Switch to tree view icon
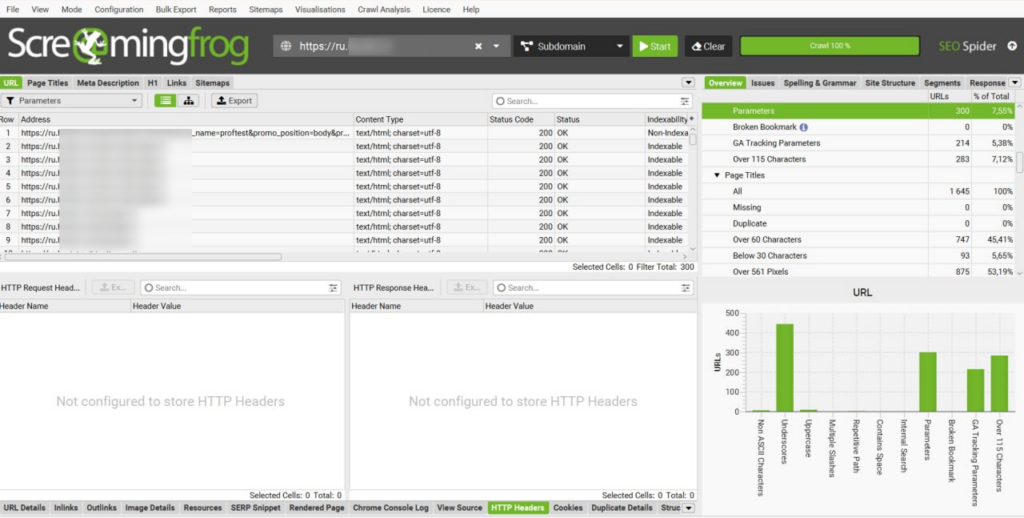Image resolution: width=1024 pixels, height=518 pixels. (189, 101)
